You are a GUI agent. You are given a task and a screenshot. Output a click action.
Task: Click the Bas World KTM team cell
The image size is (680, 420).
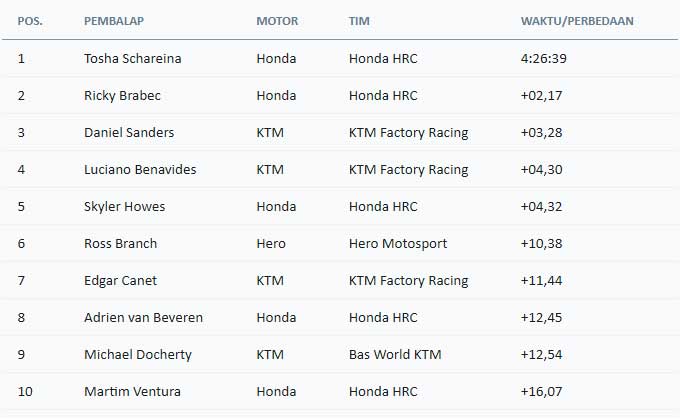point(395,355)
